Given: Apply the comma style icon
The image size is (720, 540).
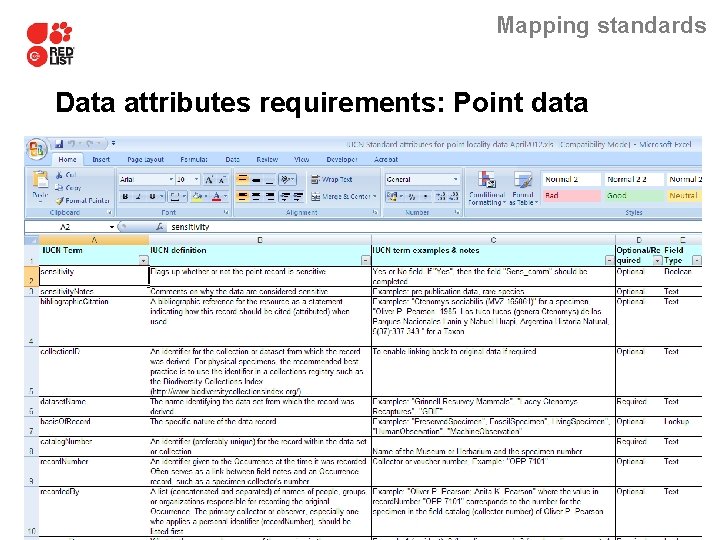Looking at the screenshot, I should (426, 197).
